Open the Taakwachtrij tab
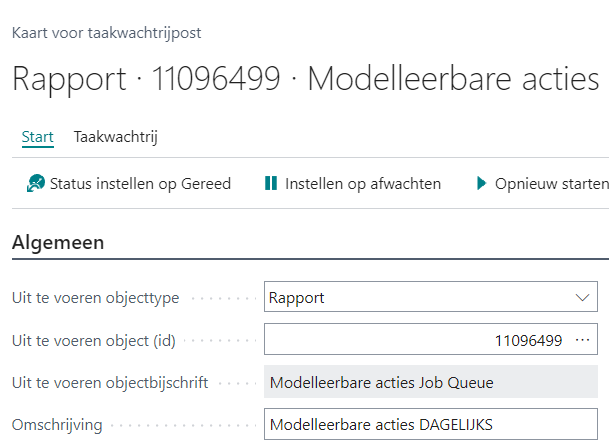The height and width of the screenshot is (446, 609). 115,137
